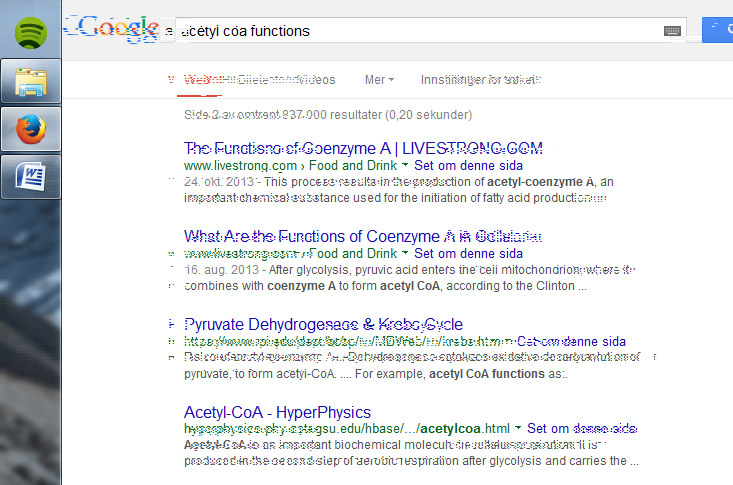The width and height of the screenshot is (733, 485).
Task: Open Microsoft Word from the taskbar
Action: (31, 177)
